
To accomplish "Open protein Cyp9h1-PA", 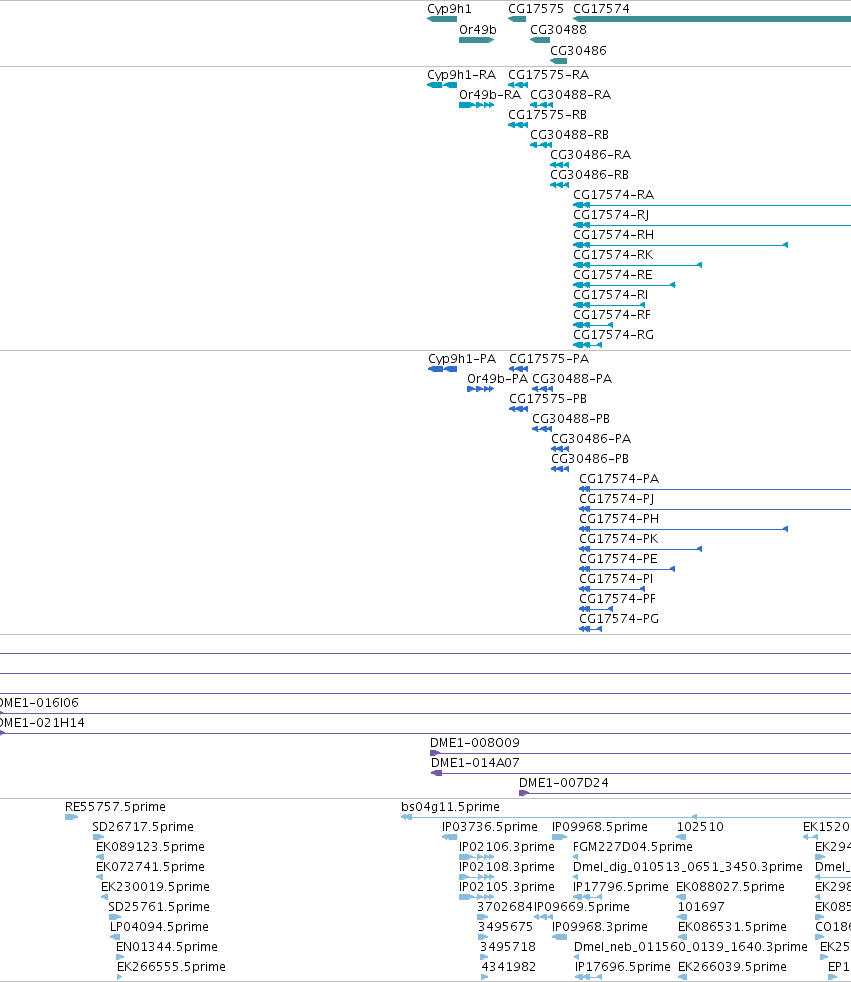I will (x=462, y=359).
